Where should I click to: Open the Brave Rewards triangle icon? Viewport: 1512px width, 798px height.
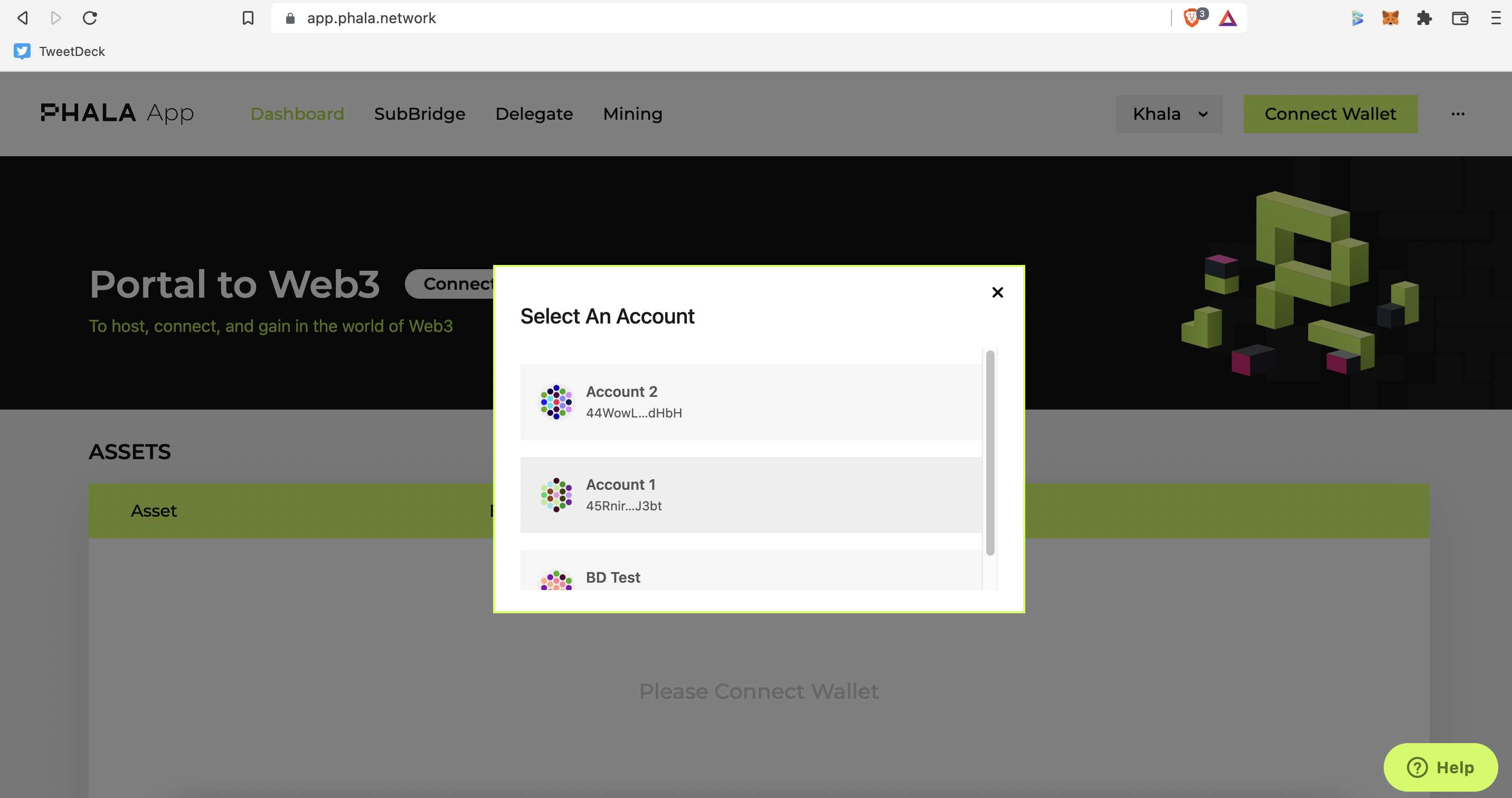pyautogui.click(x=1228, y=18)
